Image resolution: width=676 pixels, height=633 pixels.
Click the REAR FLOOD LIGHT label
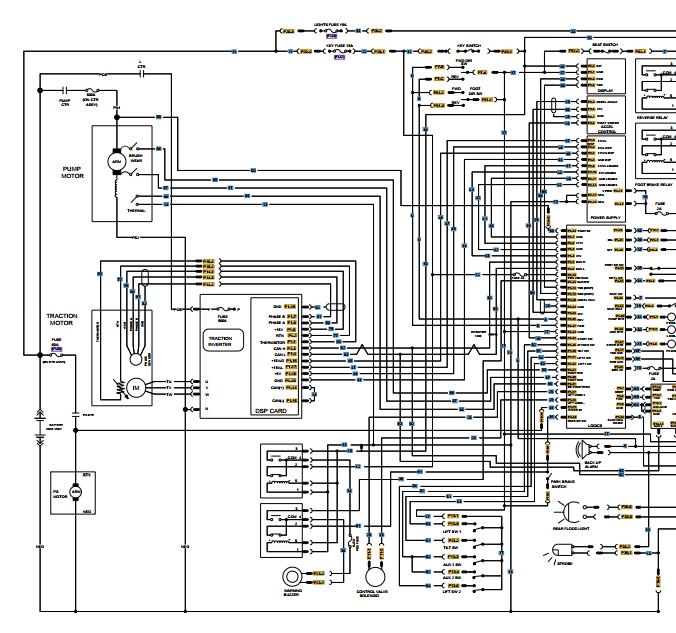point(571,529)
